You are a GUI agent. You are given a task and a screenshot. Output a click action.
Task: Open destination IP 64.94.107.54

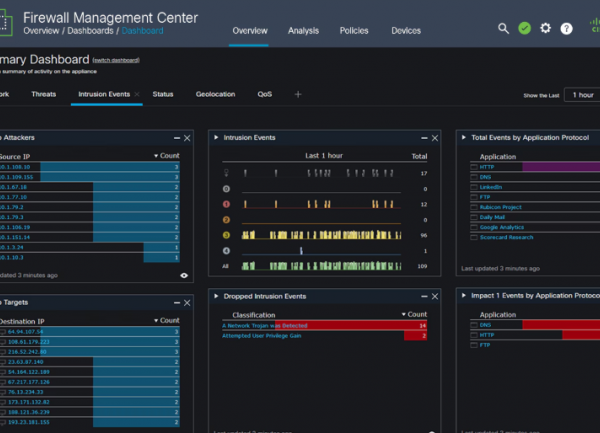tap(26, 332)
